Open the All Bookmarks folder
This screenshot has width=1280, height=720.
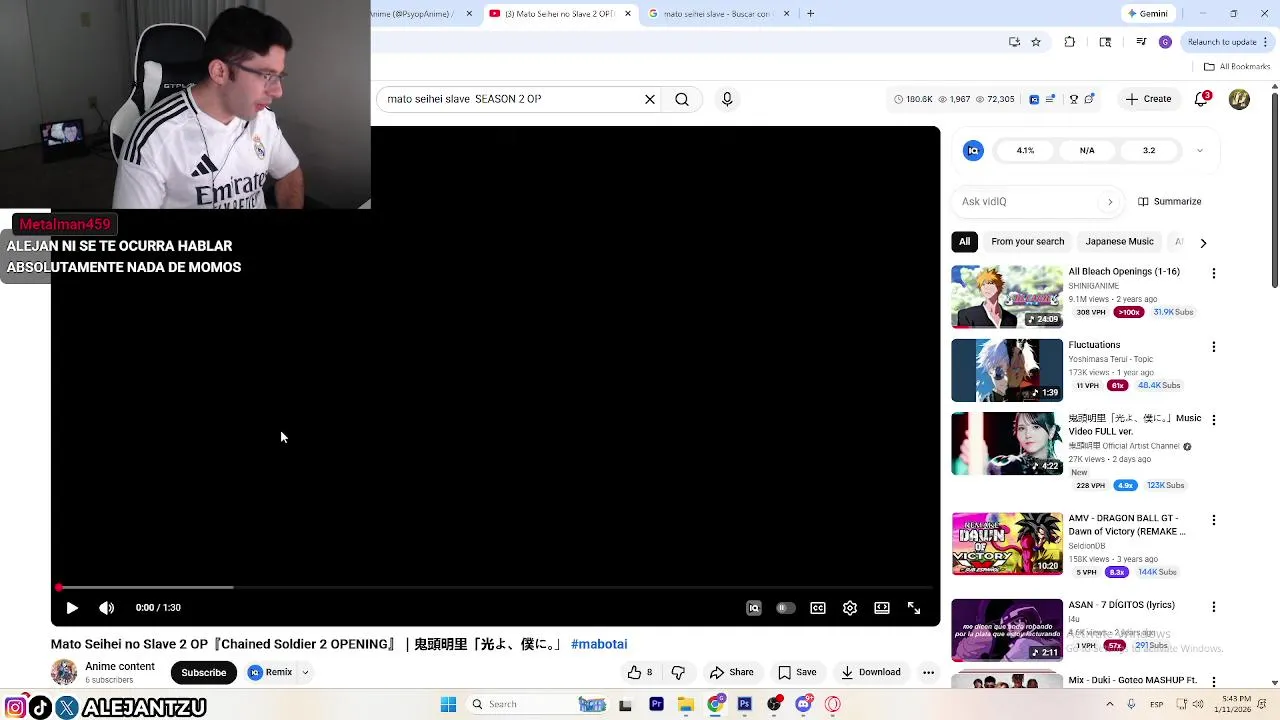pos(1237,67)
